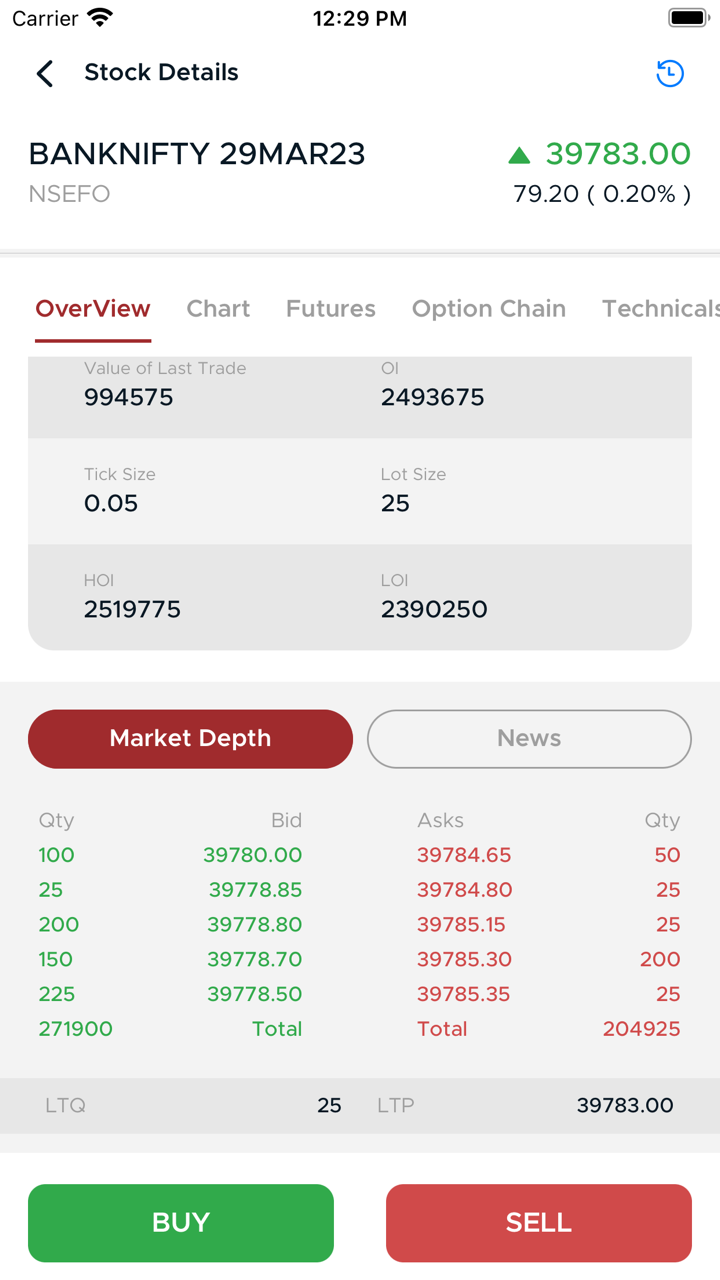Tap the best bid price 39780.00
Image resolution: width=720 pixels, height=1280 pixels.
point(252,855)
